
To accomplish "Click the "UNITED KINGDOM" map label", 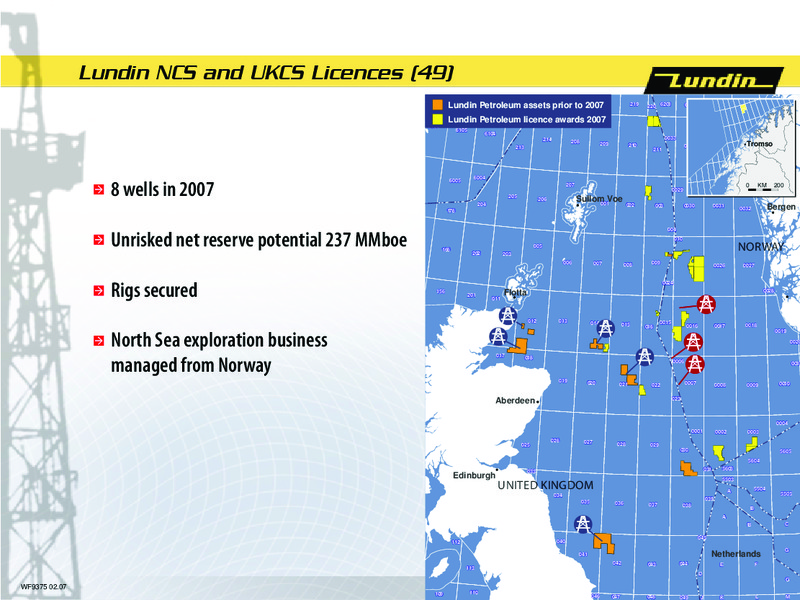I will tap(545, 485).
